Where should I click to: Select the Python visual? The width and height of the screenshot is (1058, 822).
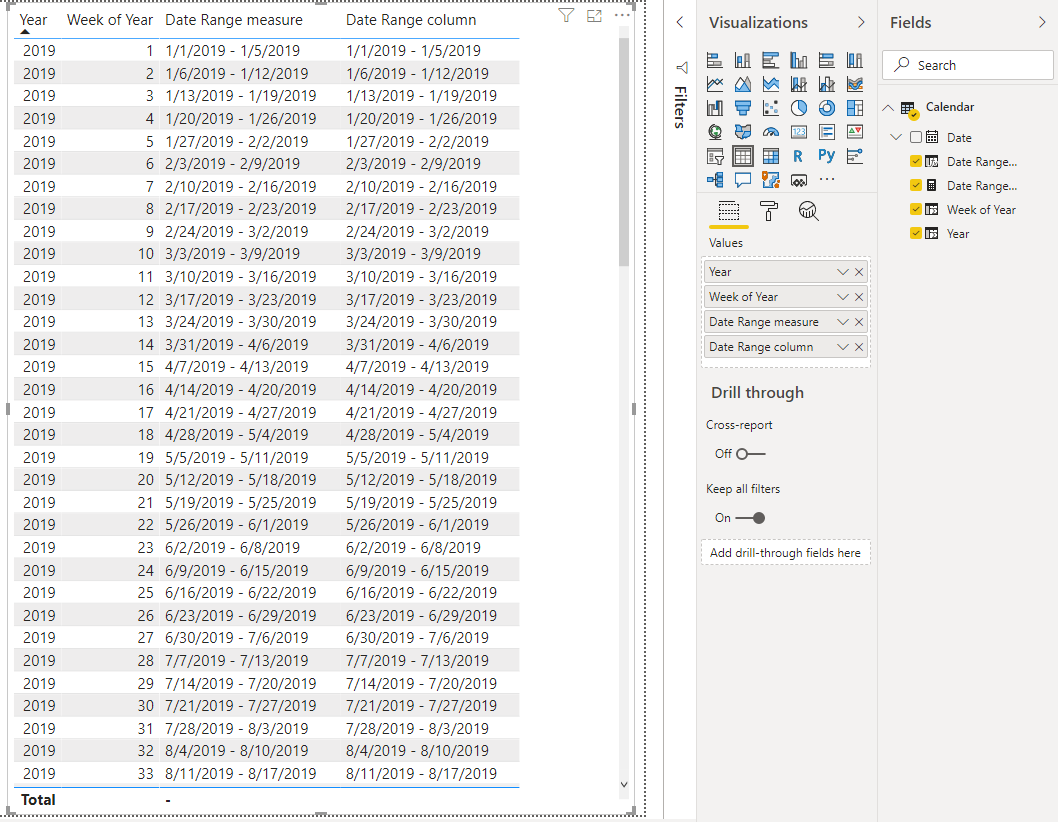pyautogui.click(x=827, y=156)
